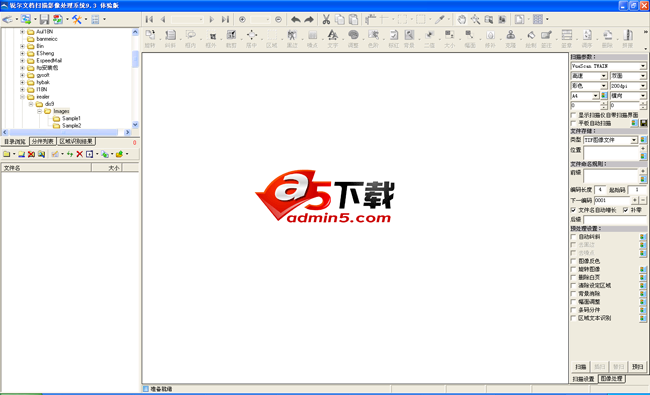Click the zoom in plus icon
The height and width of the screenshot is (395, 650).
[x=243, y=19]
